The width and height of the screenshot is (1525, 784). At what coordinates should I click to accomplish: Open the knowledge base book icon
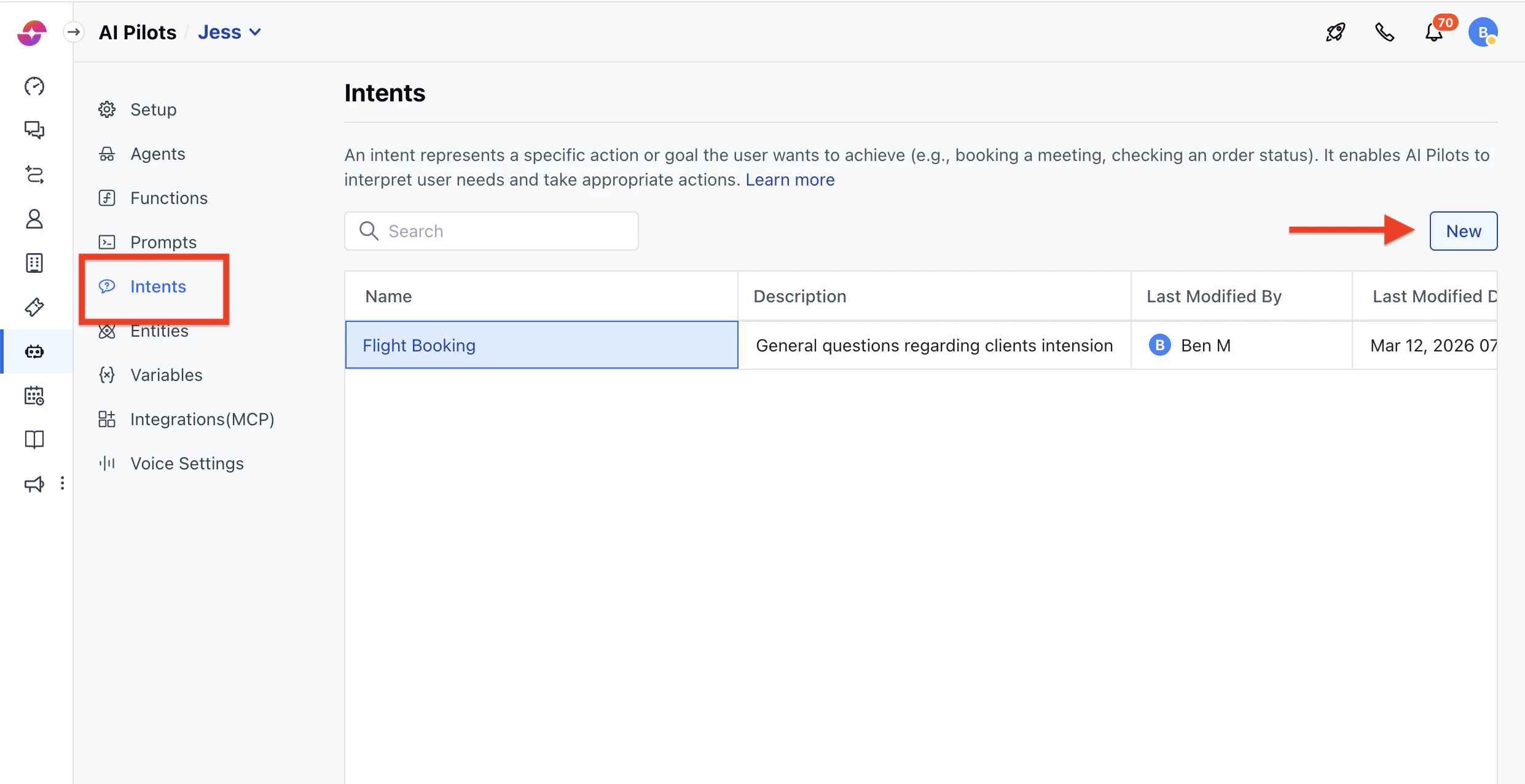tap(34, 439)
